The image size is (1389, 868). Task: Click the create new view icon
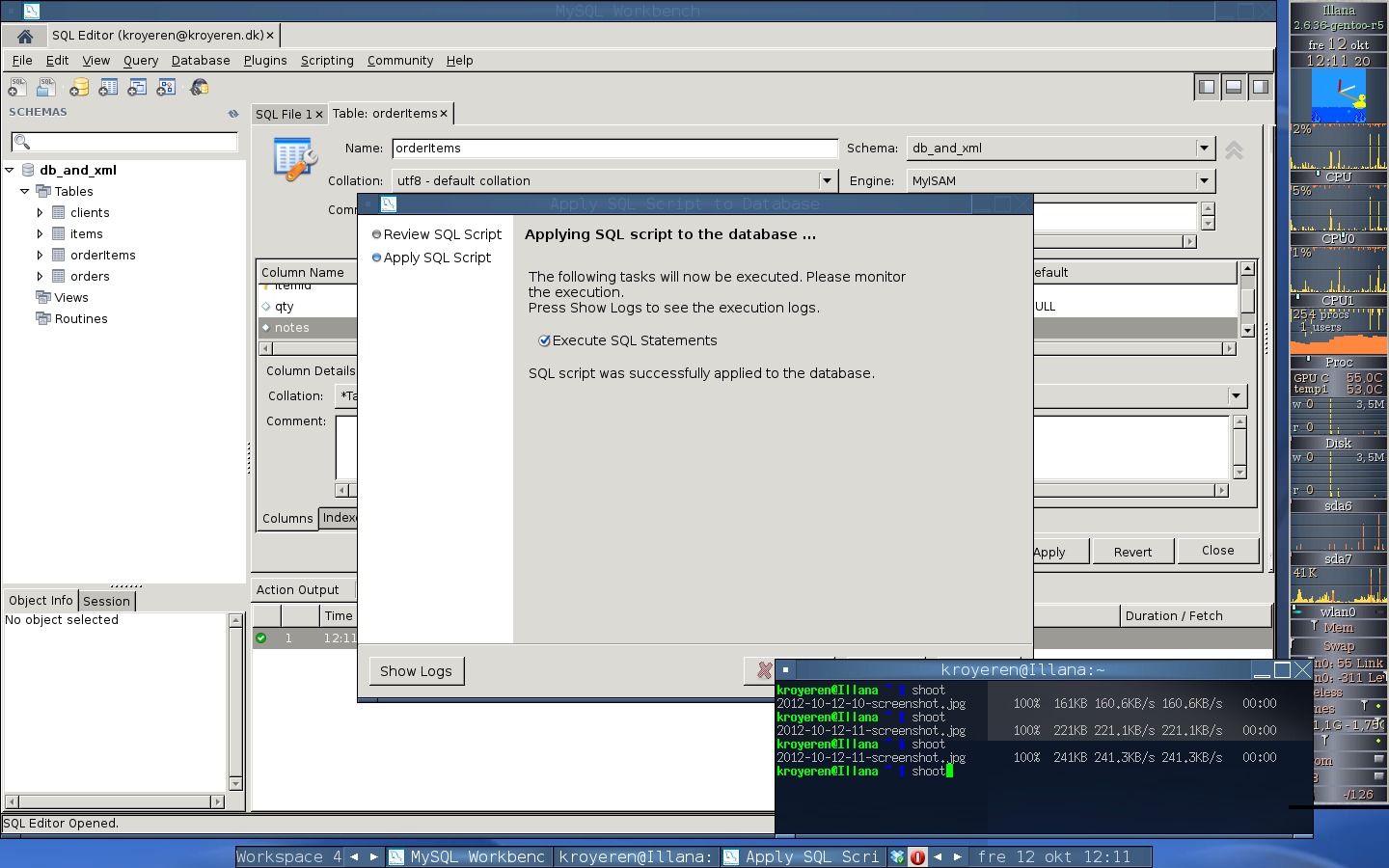click(137, 88)
